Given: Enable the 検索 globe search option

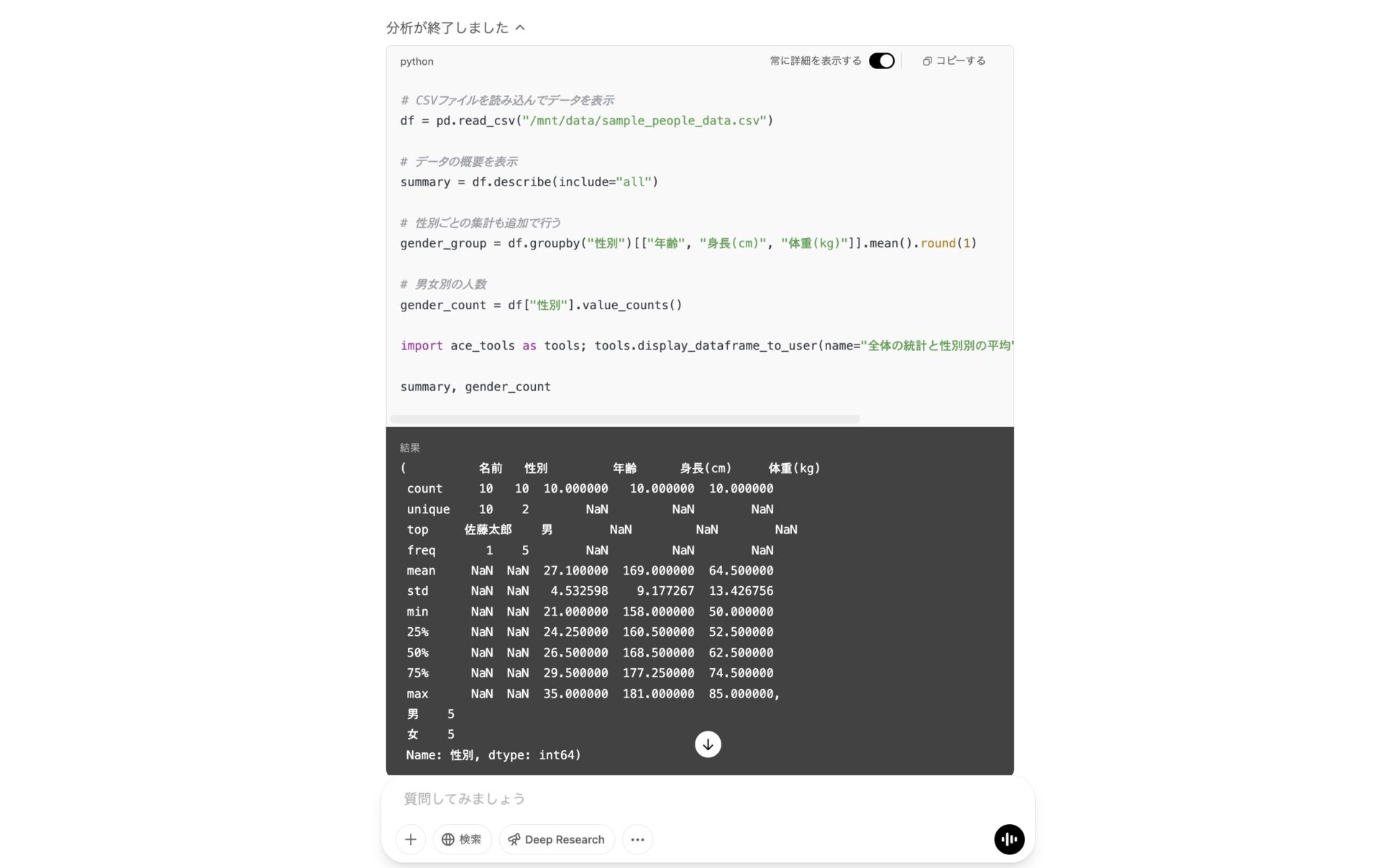Looking at the screenshot, I should 462,839.
